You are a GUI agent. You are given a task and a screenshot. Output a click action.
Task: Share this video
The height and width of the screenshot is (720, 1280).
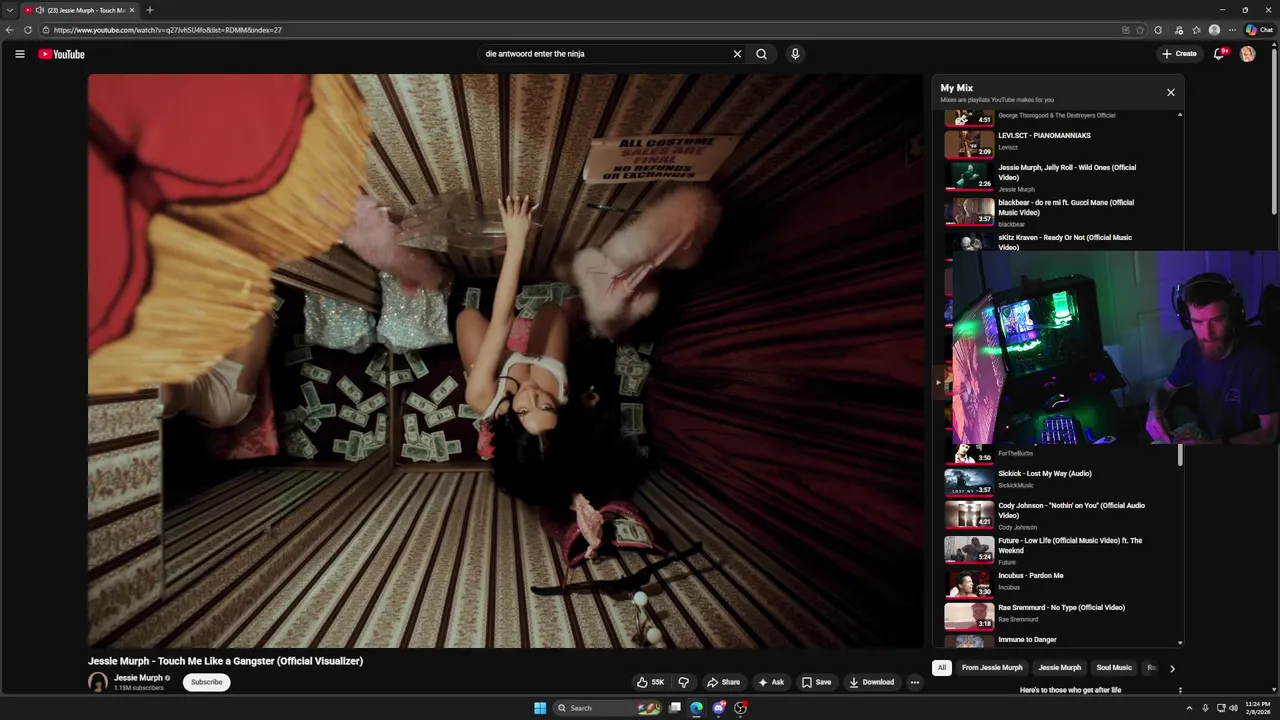(x=723, y=682)
